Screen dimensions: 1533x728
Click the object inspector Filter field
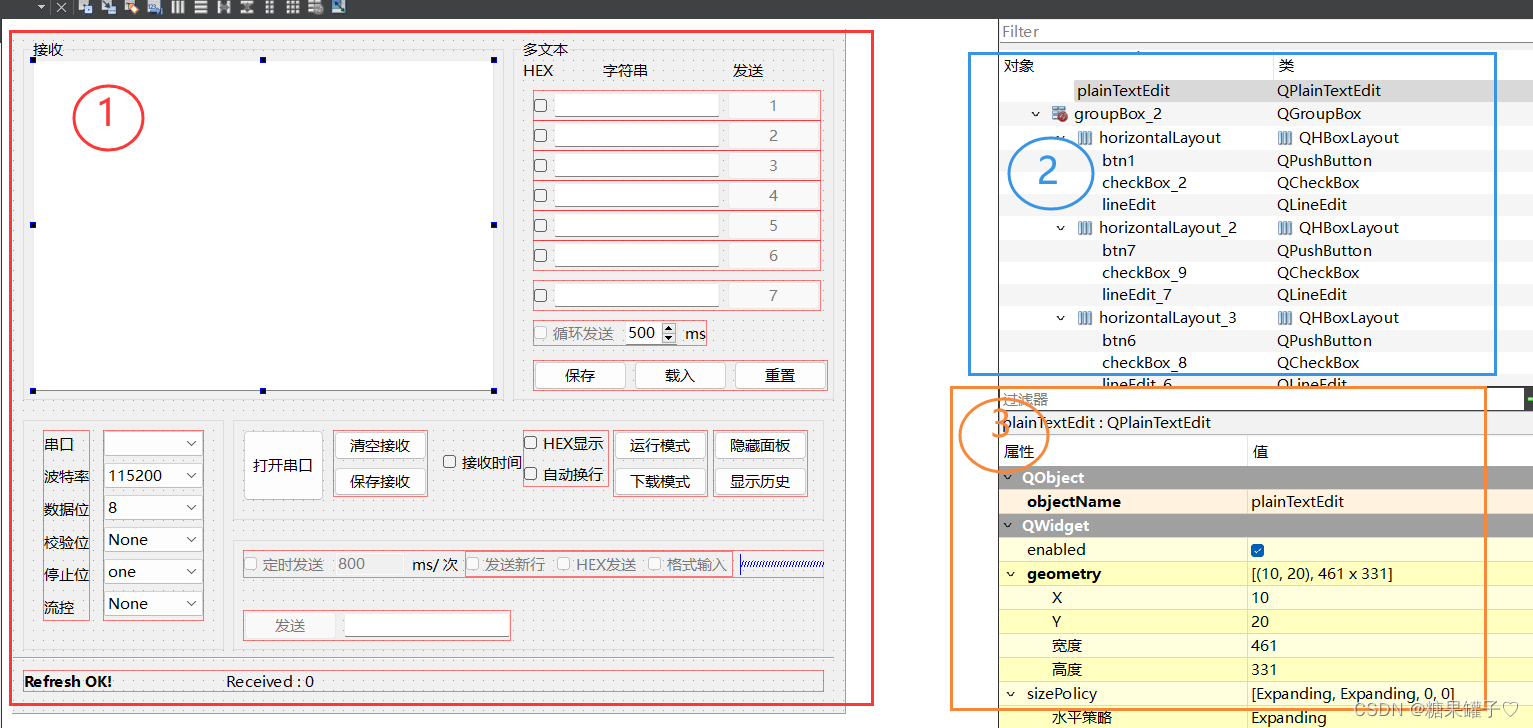click(1266, 31)
